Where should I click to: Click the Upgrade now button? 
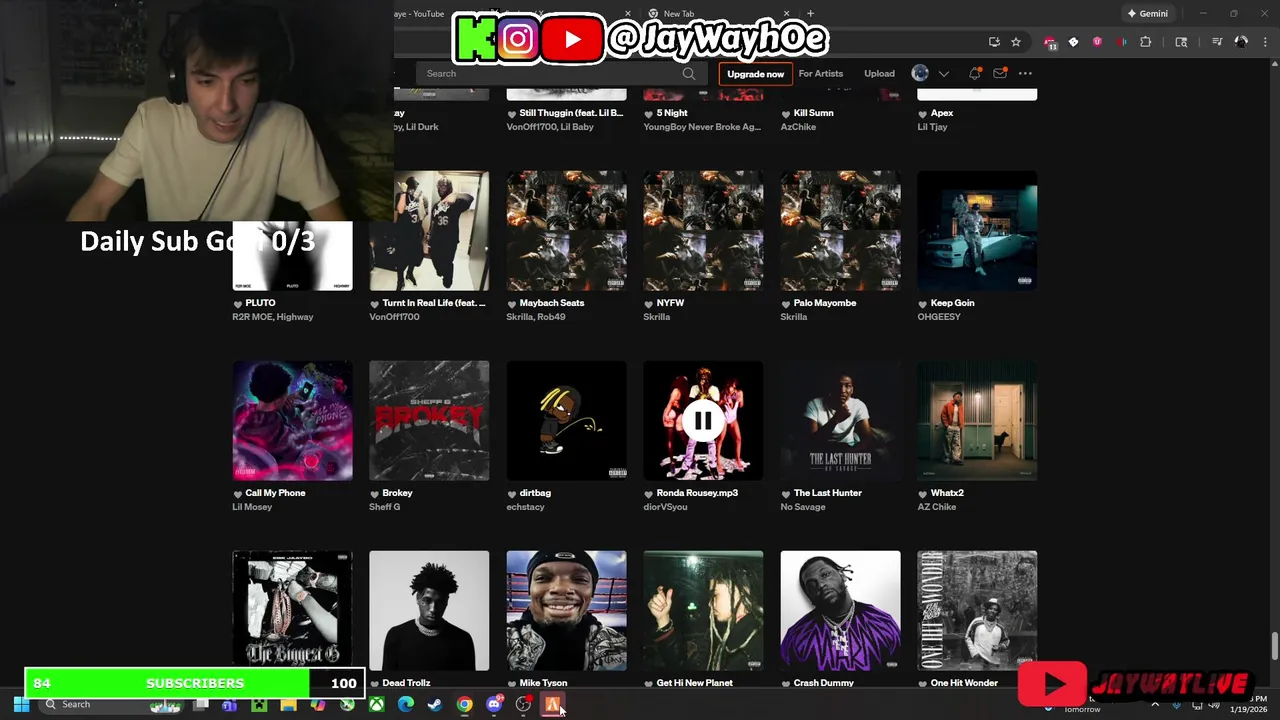pyautogui.click(x=755, y=73)
